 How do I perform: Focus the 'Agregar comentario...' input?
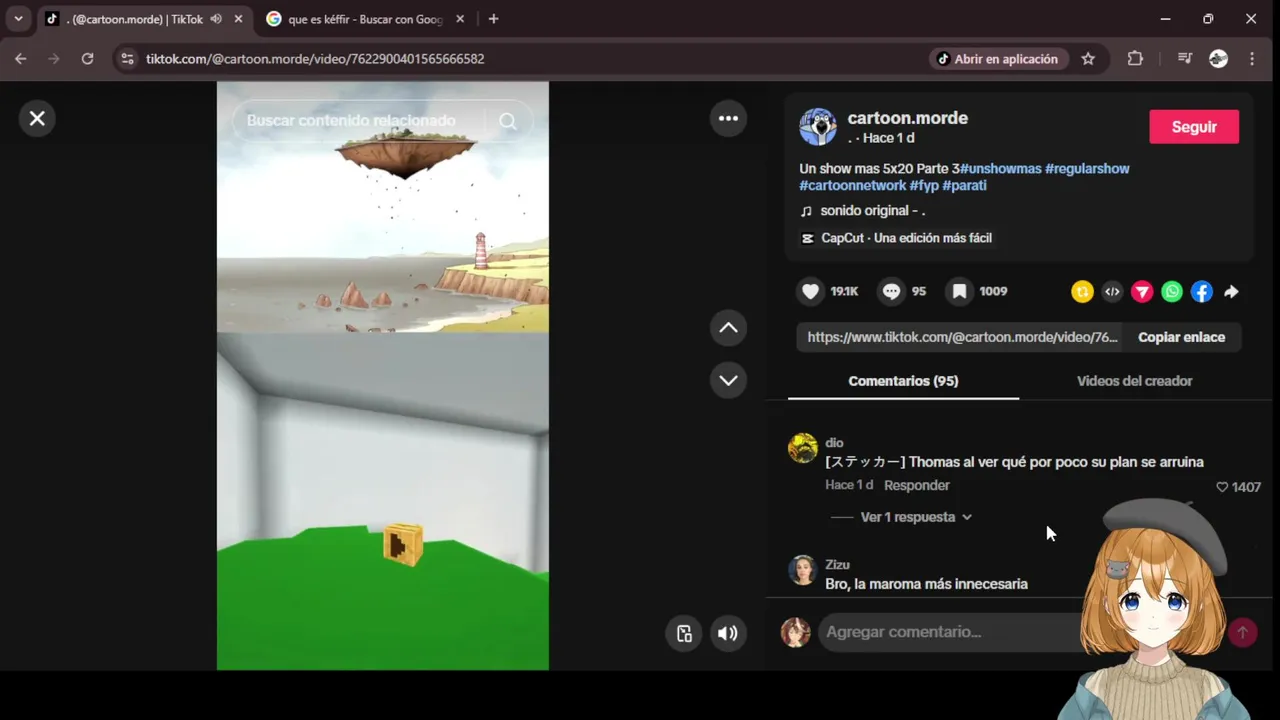pos(950,632)
